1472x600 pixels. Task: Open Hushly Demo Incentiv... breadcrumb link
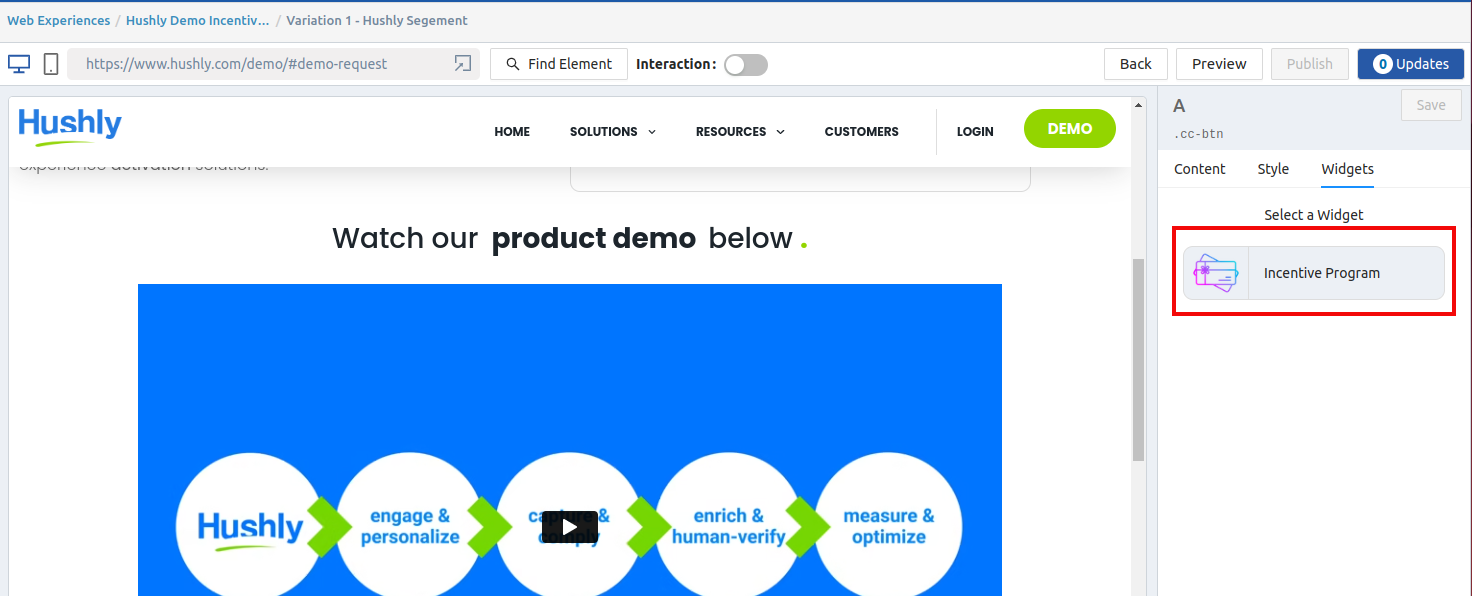(197, 20)
